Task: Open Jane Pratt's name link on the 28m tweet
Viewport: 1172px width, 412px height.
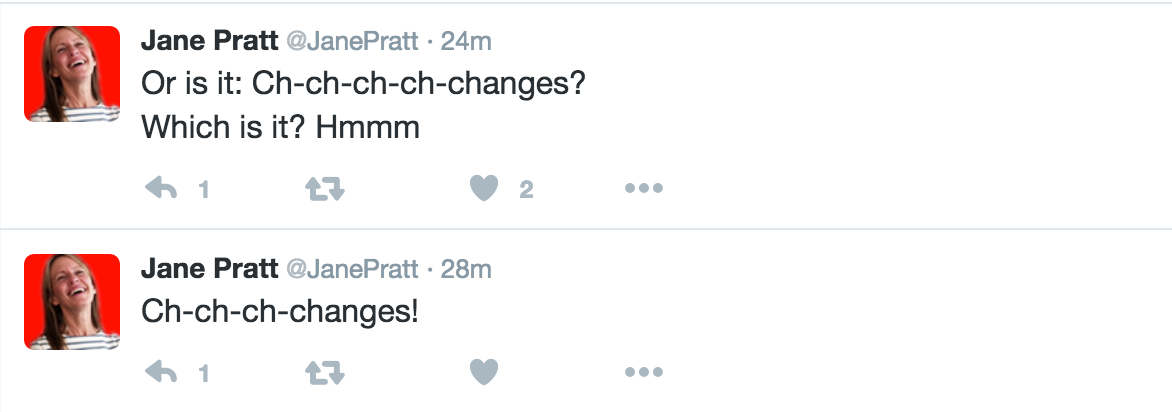Action: tap(209, 269)
